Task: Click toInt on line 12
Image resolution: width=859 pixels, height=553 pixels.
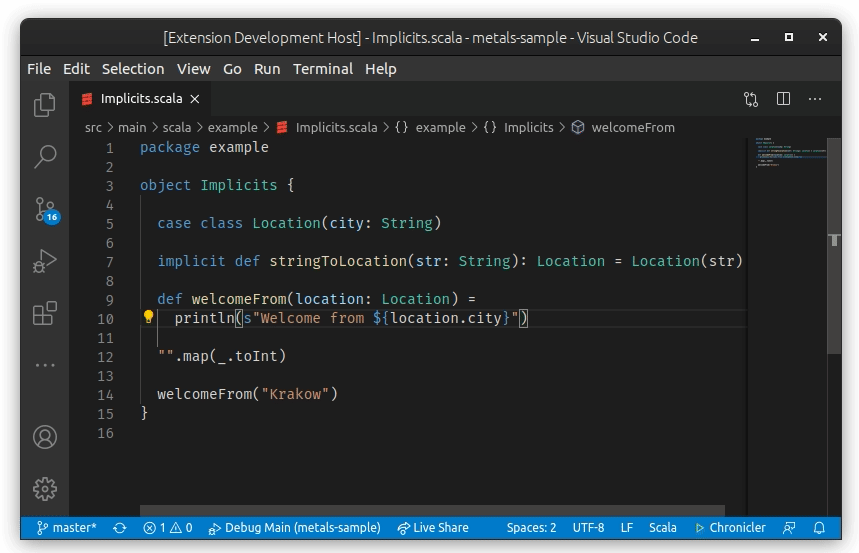Action: pos(256,356)
